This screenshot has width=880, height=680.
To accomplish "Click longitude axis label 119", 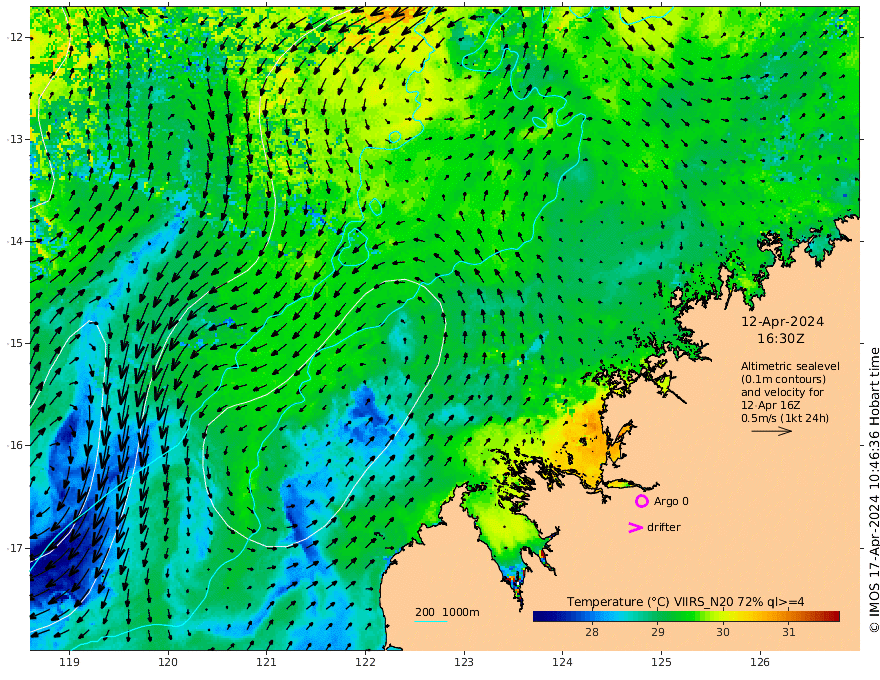I will click(69, 663).
